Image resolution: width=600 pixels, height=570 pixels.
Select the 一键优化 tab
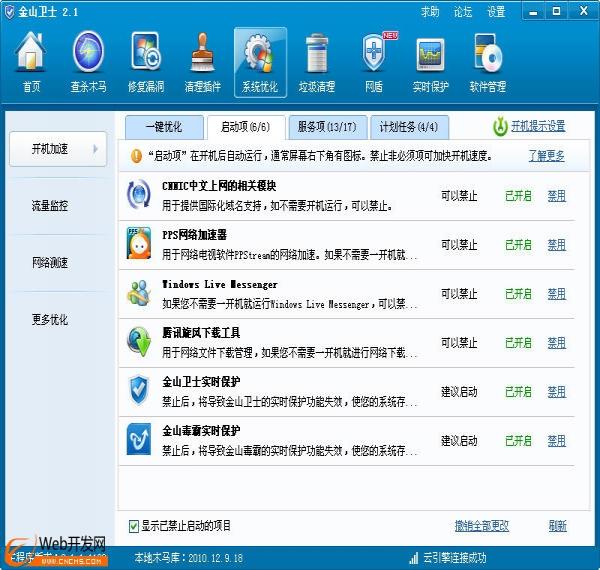click(x=163, y=127)
